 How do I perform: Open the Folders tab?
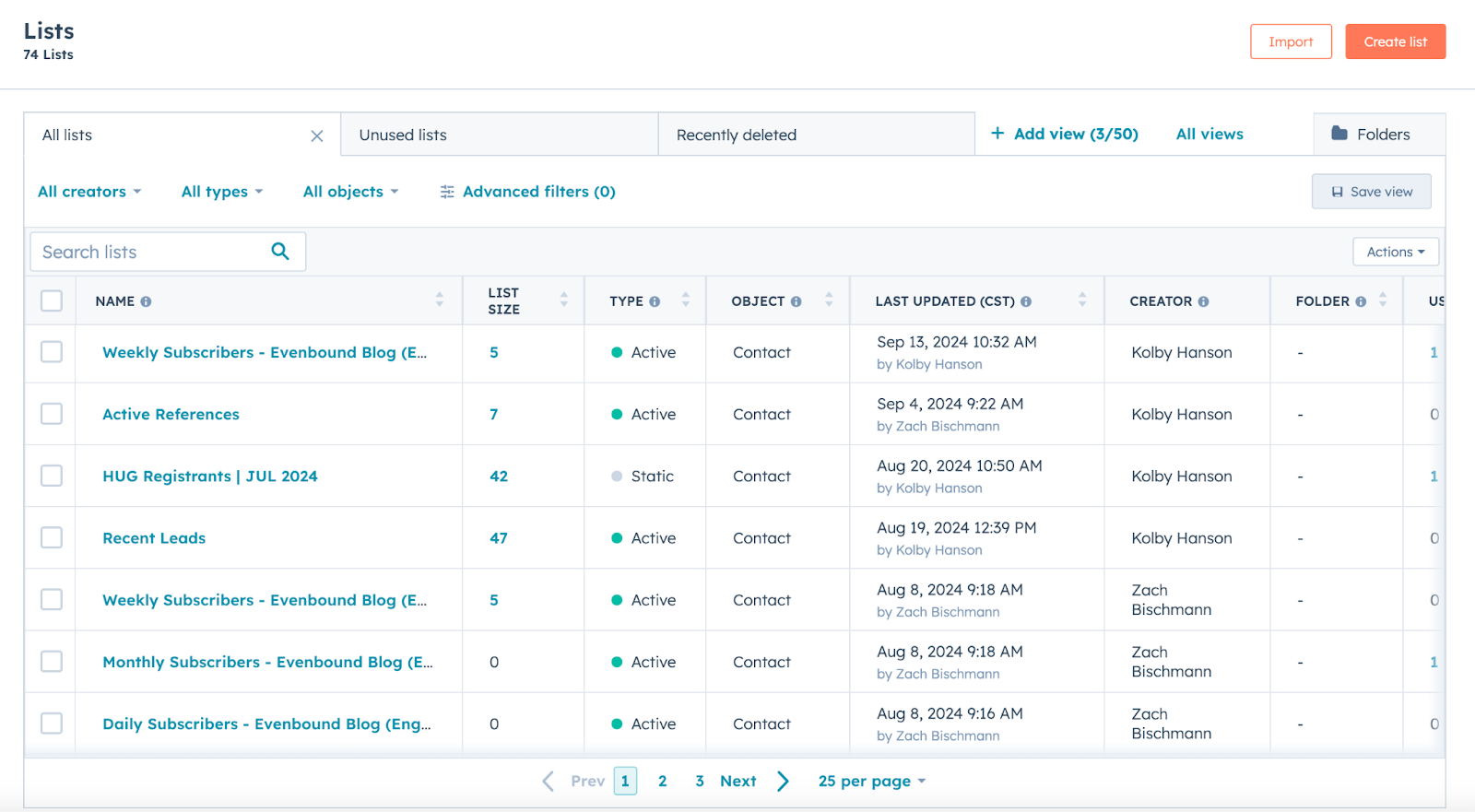tap(1379, 135)
